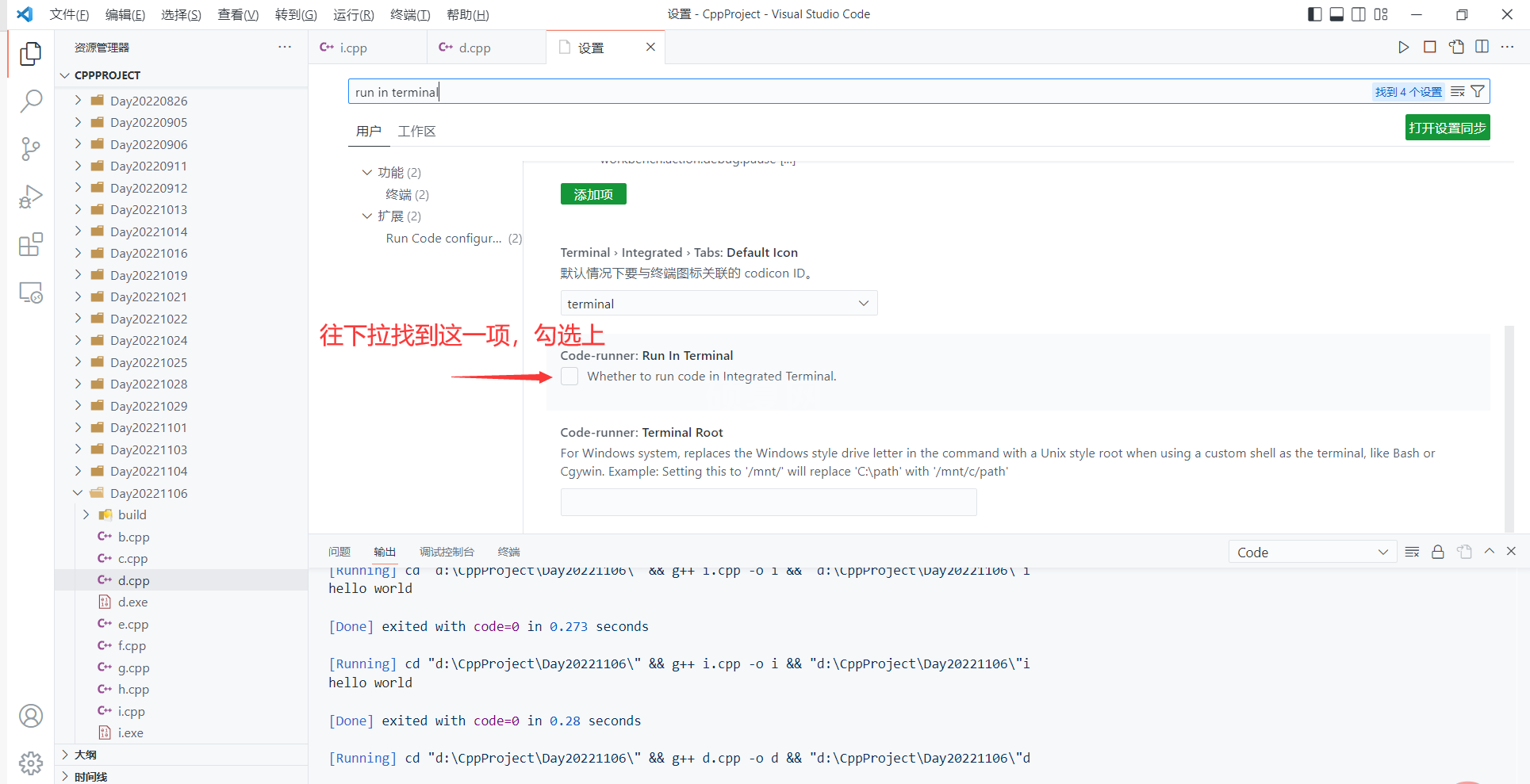Click the Stop Code Run icon
1530x784 pixels.
1429,48
